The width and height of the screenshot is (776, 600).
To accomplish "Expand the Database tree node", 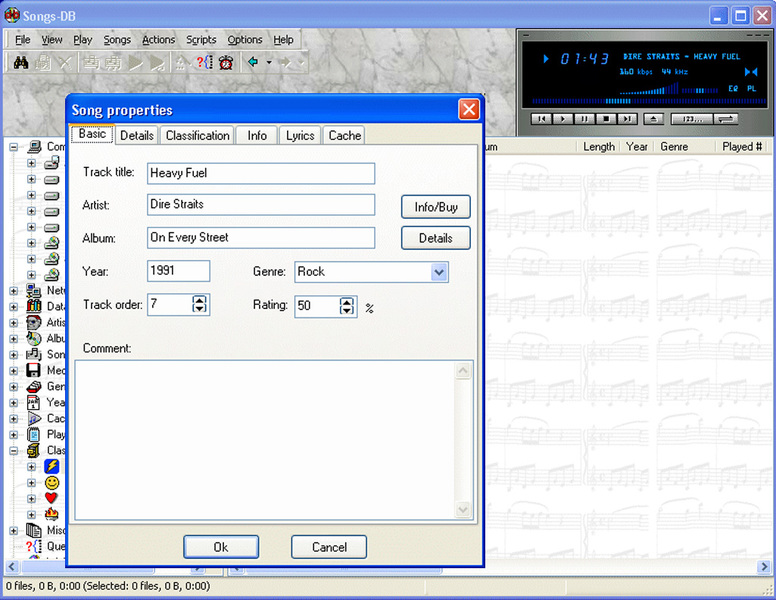I will point(14,306).
